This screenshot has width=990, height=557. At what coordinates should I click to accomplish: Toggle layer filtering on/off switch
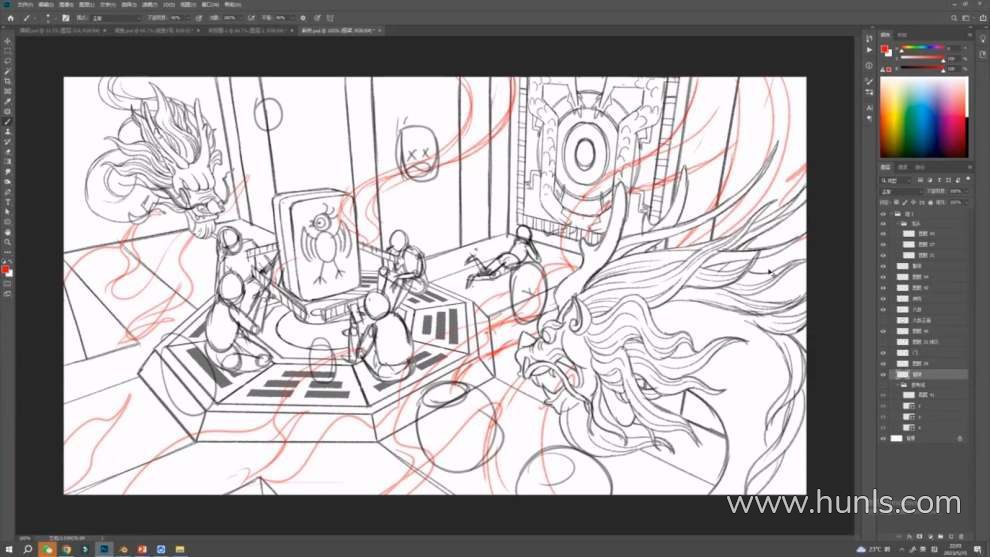point(968,179)
